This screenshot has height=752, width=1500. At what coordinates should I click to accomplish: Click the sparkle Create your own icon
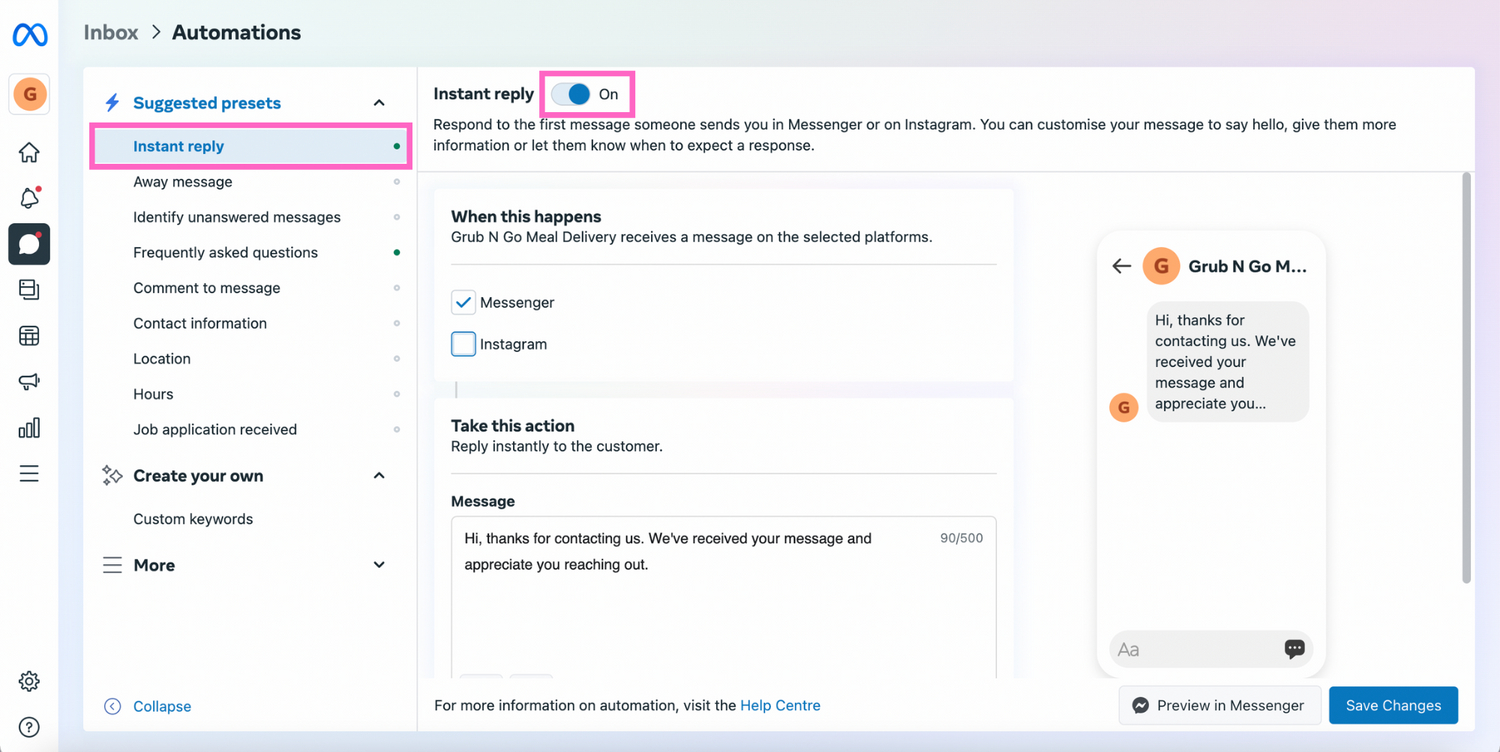click(112, 476)
